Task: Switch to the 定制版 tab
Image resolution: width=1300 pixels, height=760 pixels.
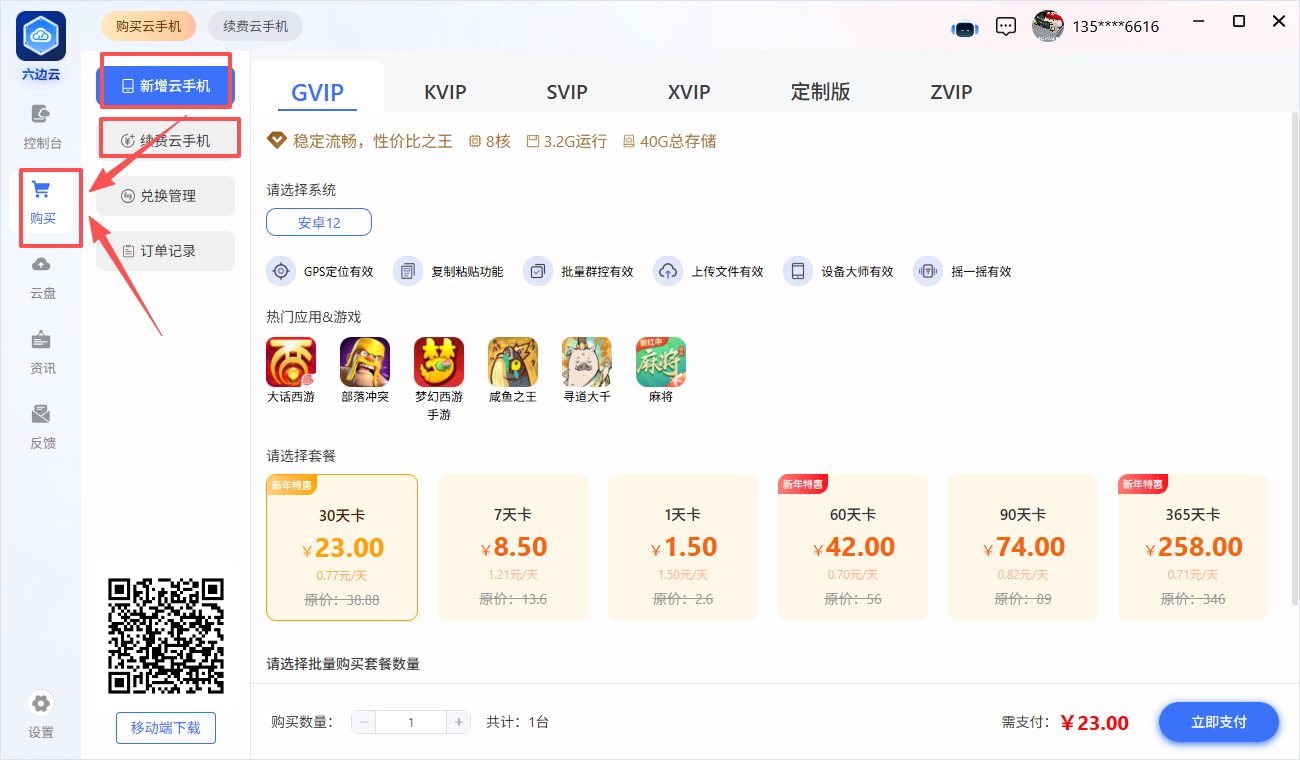Action: [820, 92]
